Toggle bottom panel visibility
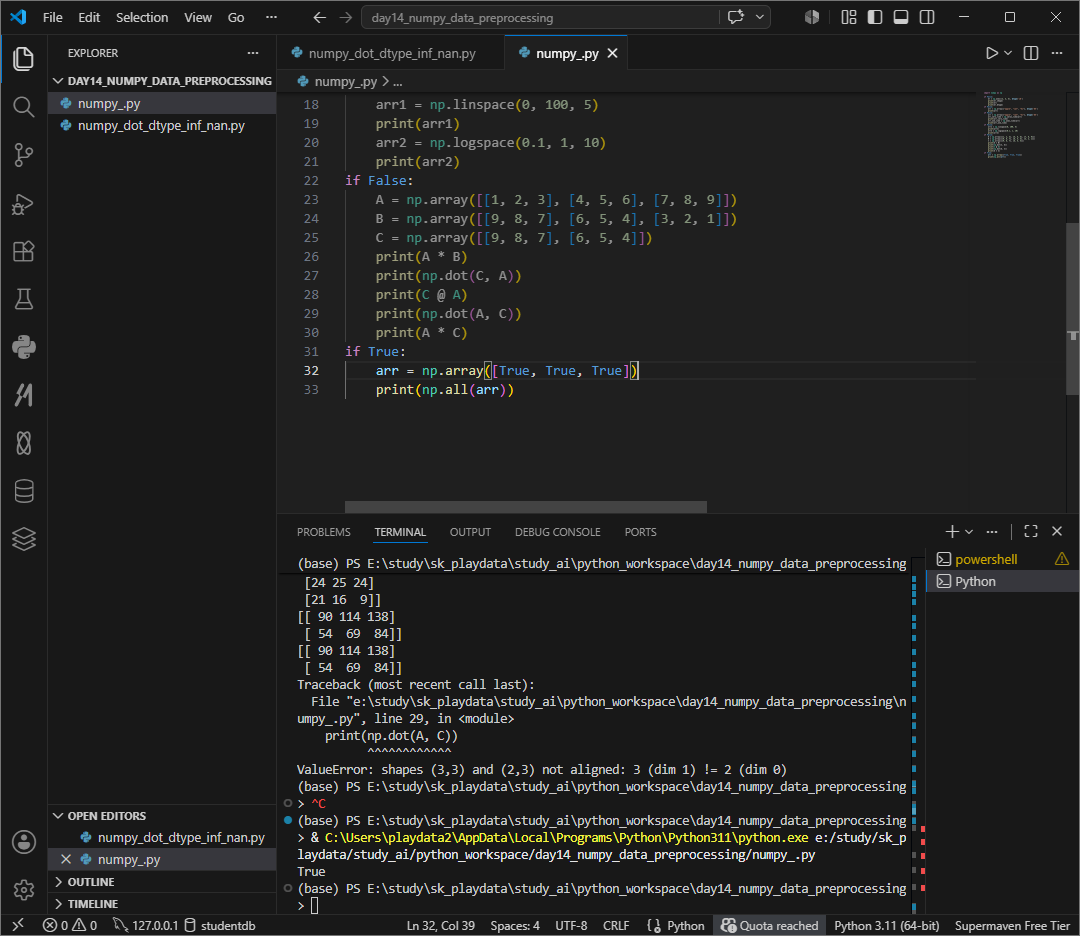The width and height of the screenshot is (1080, 936). coord(901,17)
